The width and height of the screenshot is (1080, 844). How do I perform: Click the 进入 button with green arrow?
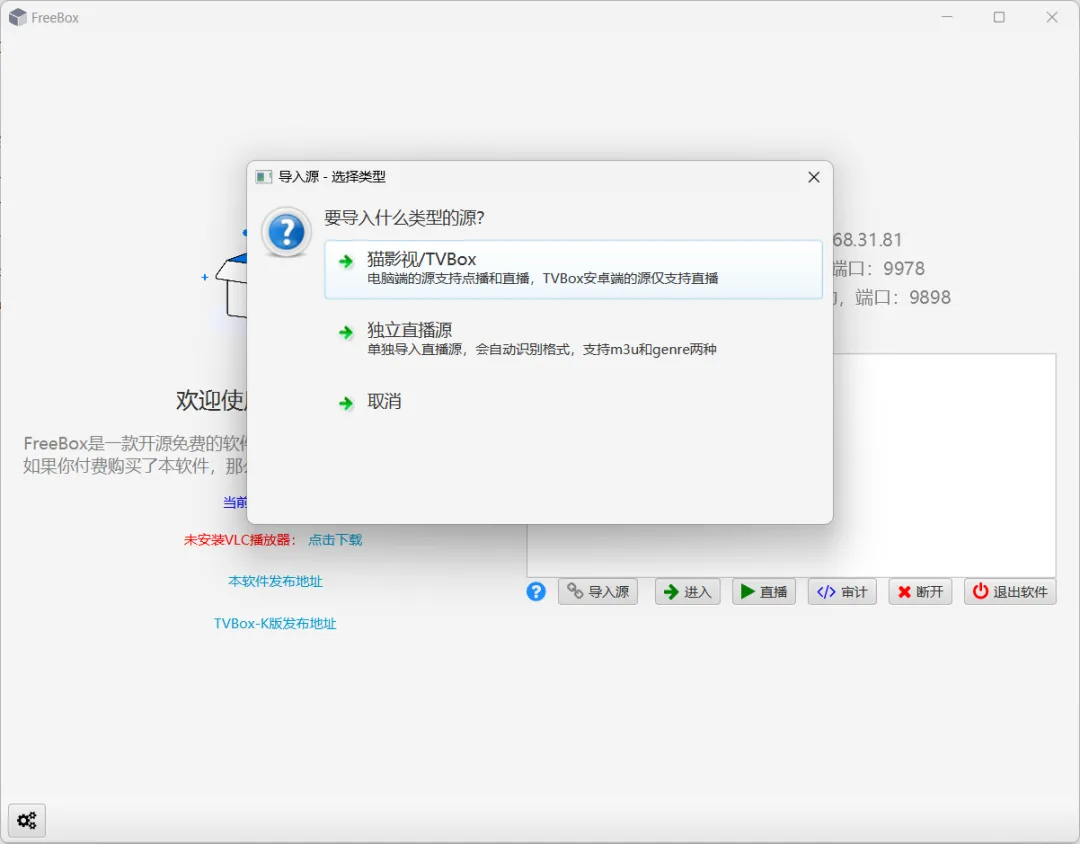point(687,592)
